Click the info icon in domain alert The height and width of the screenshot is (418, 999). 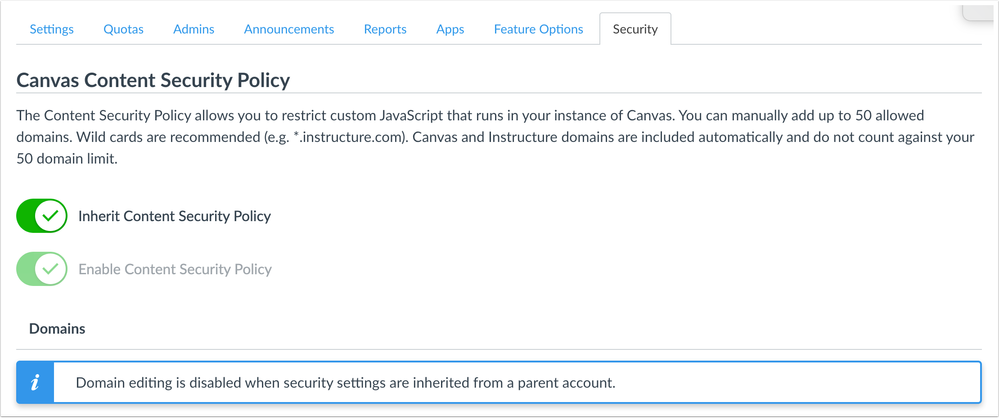[35, 383]
